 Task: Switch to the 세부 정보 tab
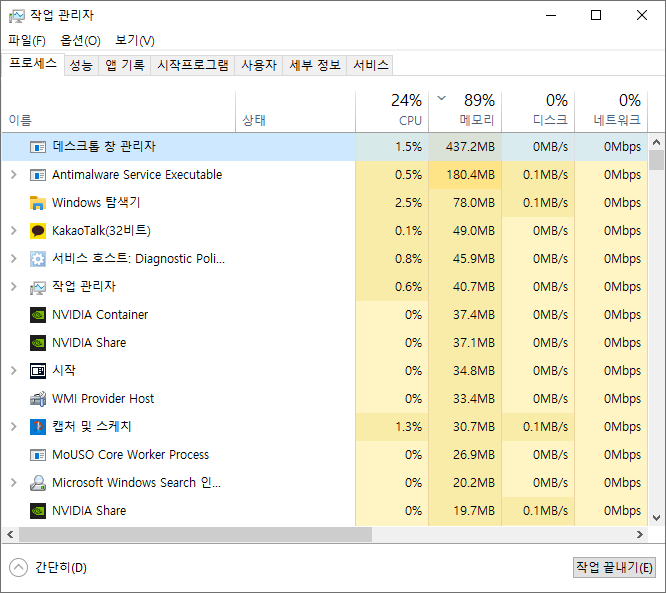click(x=315, y=65)
